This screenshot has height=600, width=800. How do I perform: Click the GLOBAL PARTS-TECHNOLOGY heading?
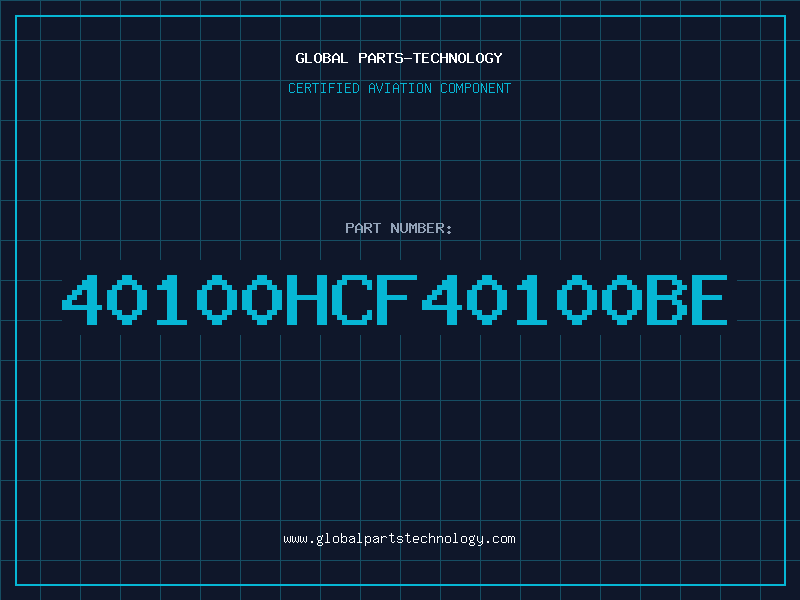click(x=399, y=58)
